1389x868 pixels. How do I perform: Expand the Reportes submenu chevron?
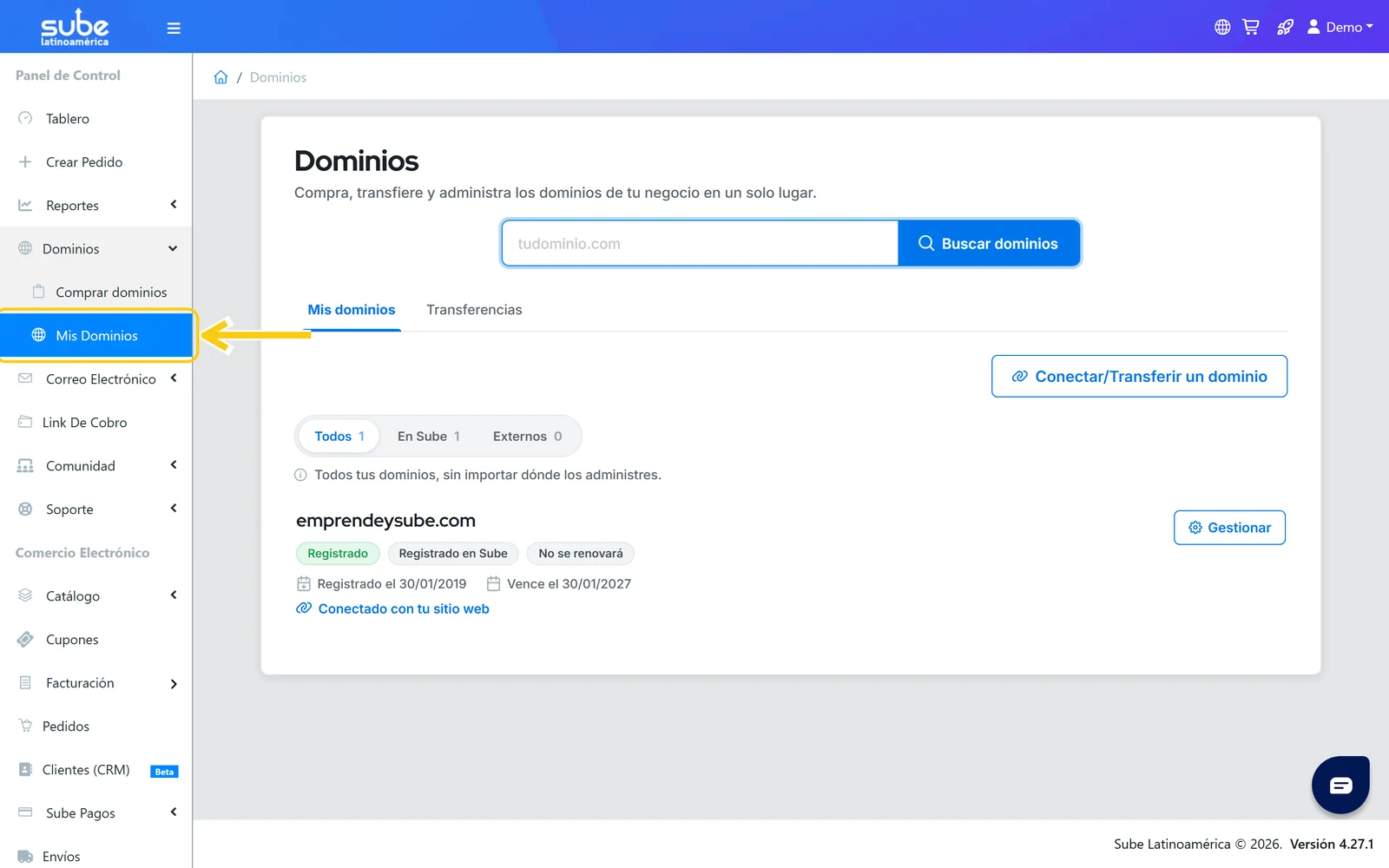pyautogui.click(x=174, y=205)
